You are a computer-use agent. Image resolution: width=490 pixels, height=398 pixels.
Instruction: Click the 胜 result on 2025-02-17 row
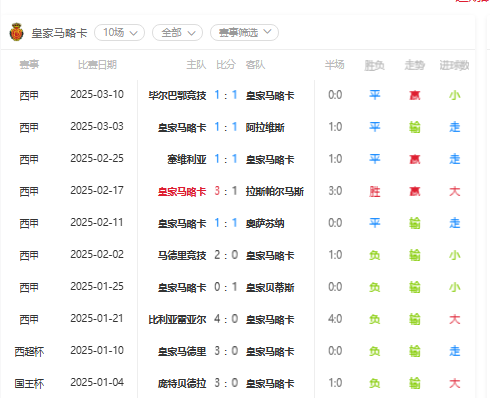point(374,191)
